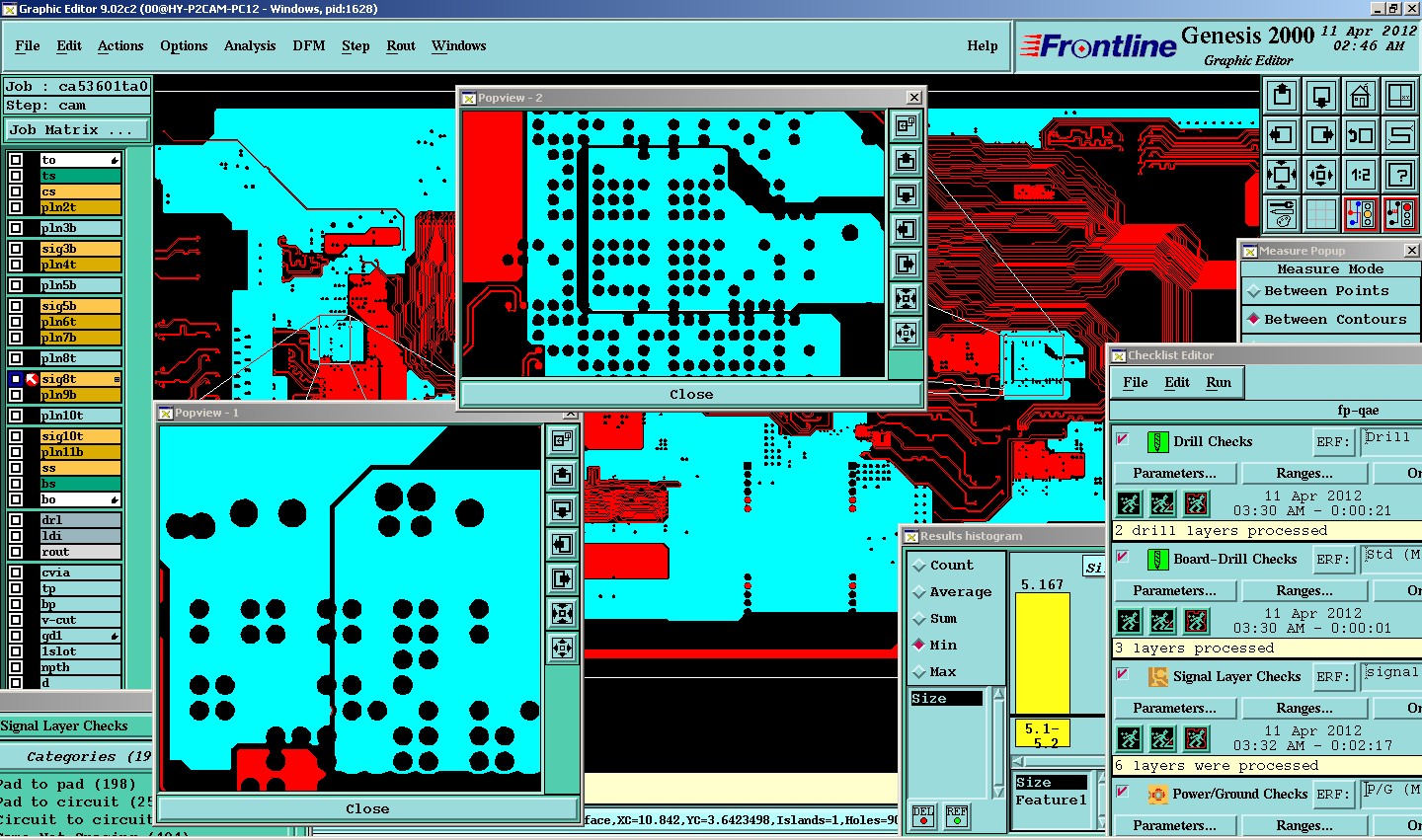Click the question mark query icon
The width and height of the screenshot is (1422, 840).
pos(1400,175)
